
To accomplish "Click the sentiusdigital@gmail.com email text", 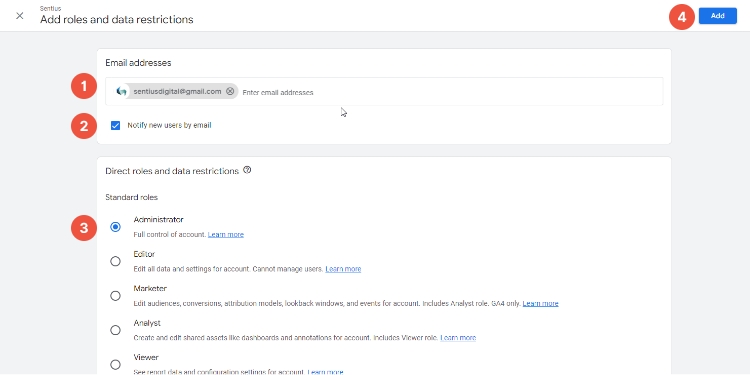I will tap(177, 91).
